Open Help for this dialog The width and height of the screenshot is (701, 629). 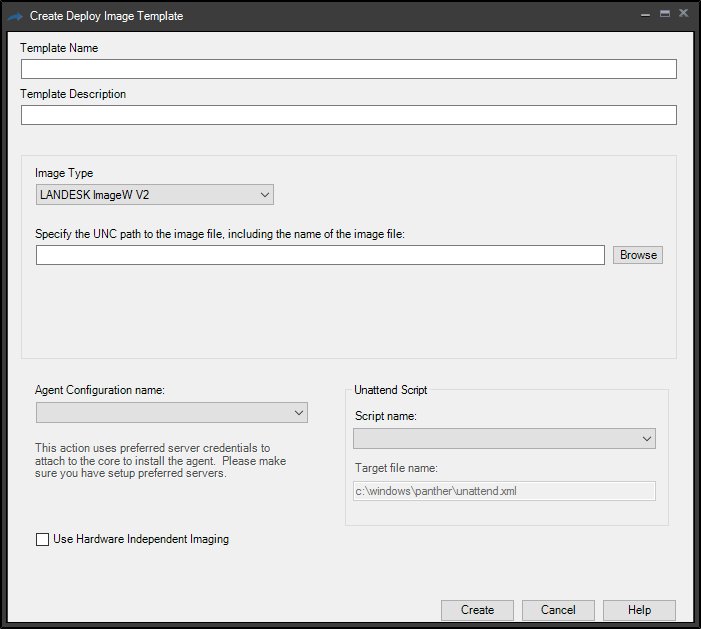coord(640,610)
